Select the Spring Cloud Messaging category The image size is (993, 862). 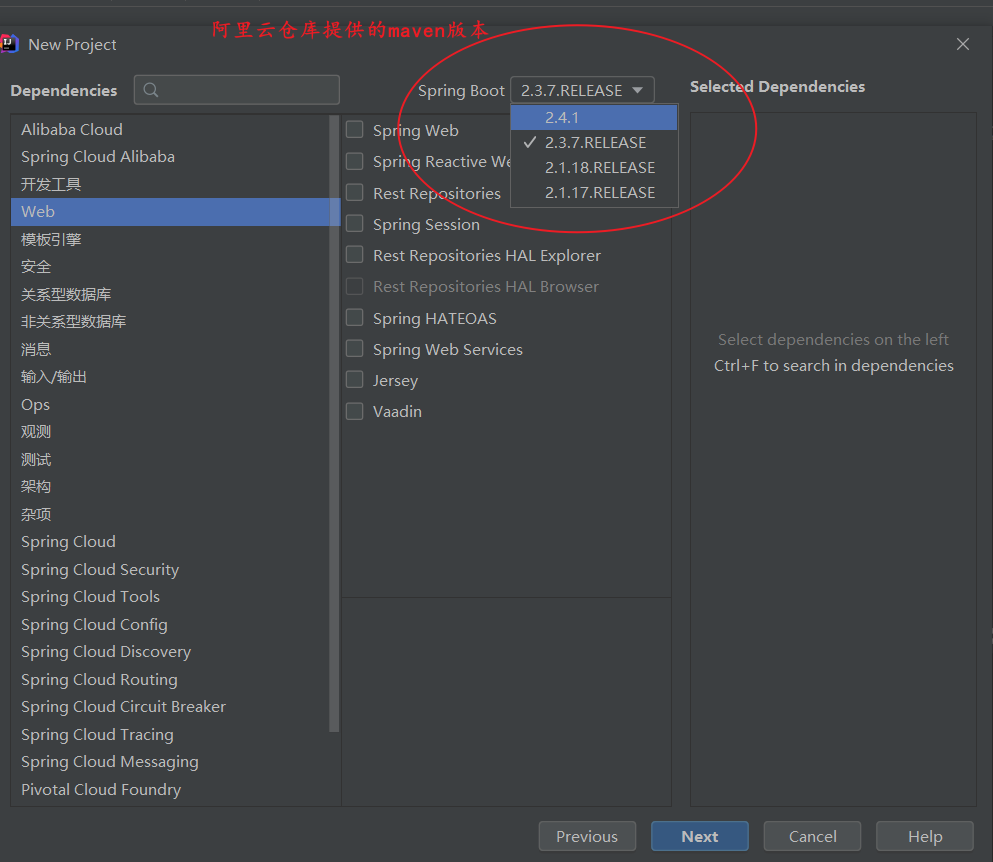[x=170, y=762]
